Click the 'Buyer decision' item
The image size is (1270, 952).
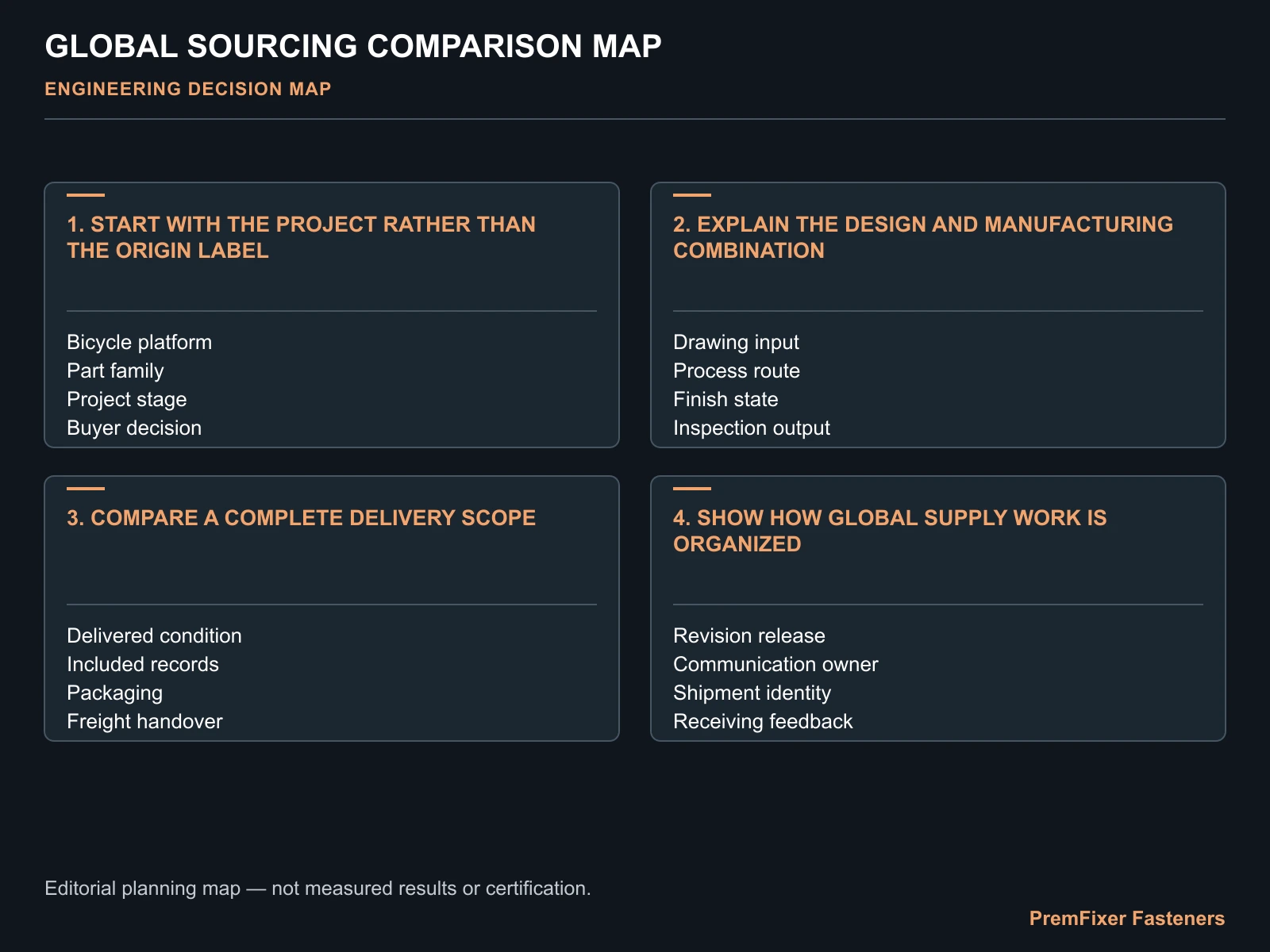[x=134, y=428]
